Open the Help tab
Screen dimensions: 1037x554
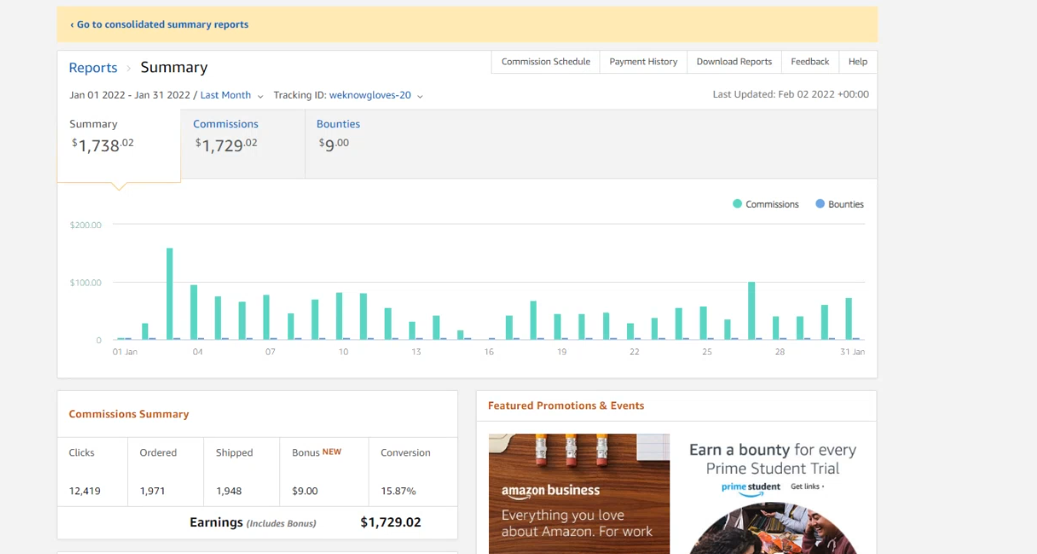[858, 61]
